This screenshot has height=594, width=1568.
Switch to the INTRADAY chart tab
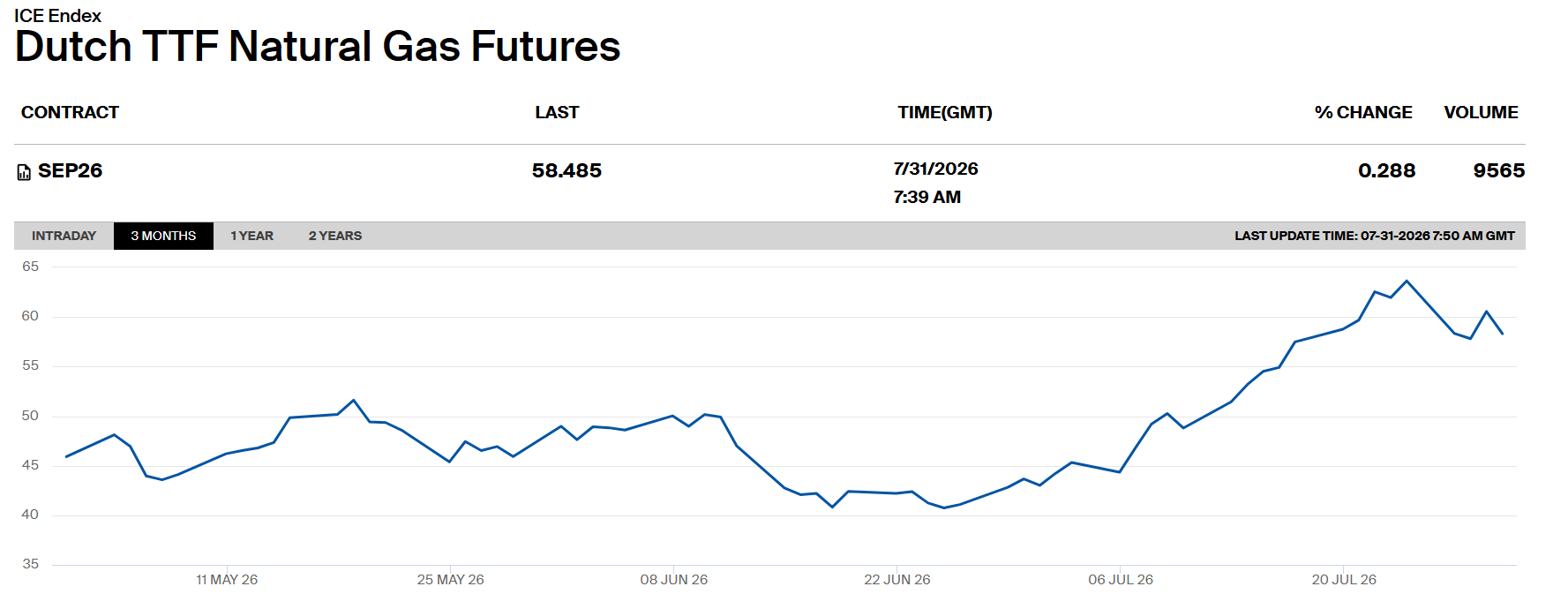point(64,236)
